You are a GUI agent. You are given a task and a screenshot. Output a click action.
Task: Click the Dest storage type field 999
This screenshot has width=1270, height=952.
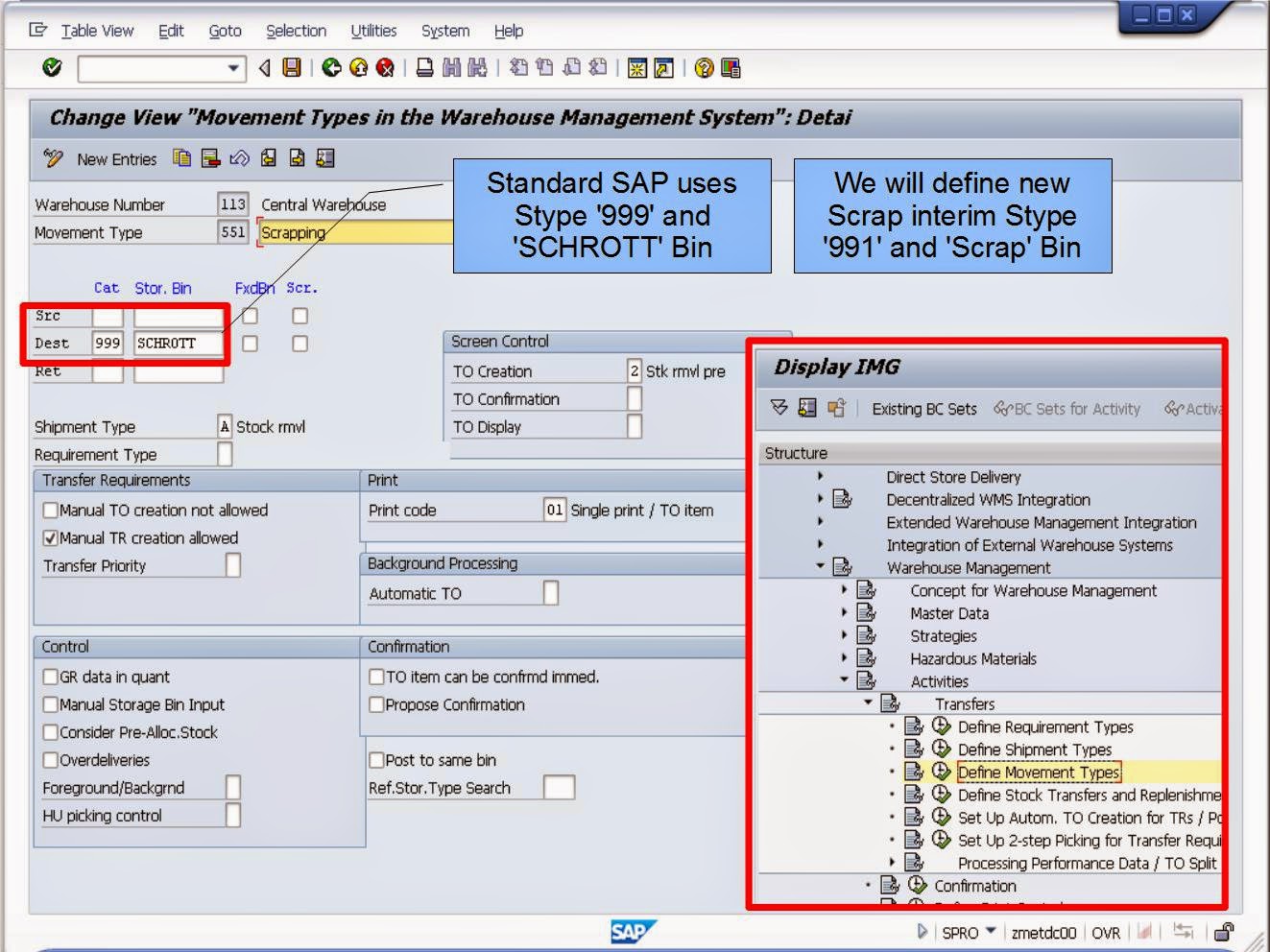click(x=108, y=343)
